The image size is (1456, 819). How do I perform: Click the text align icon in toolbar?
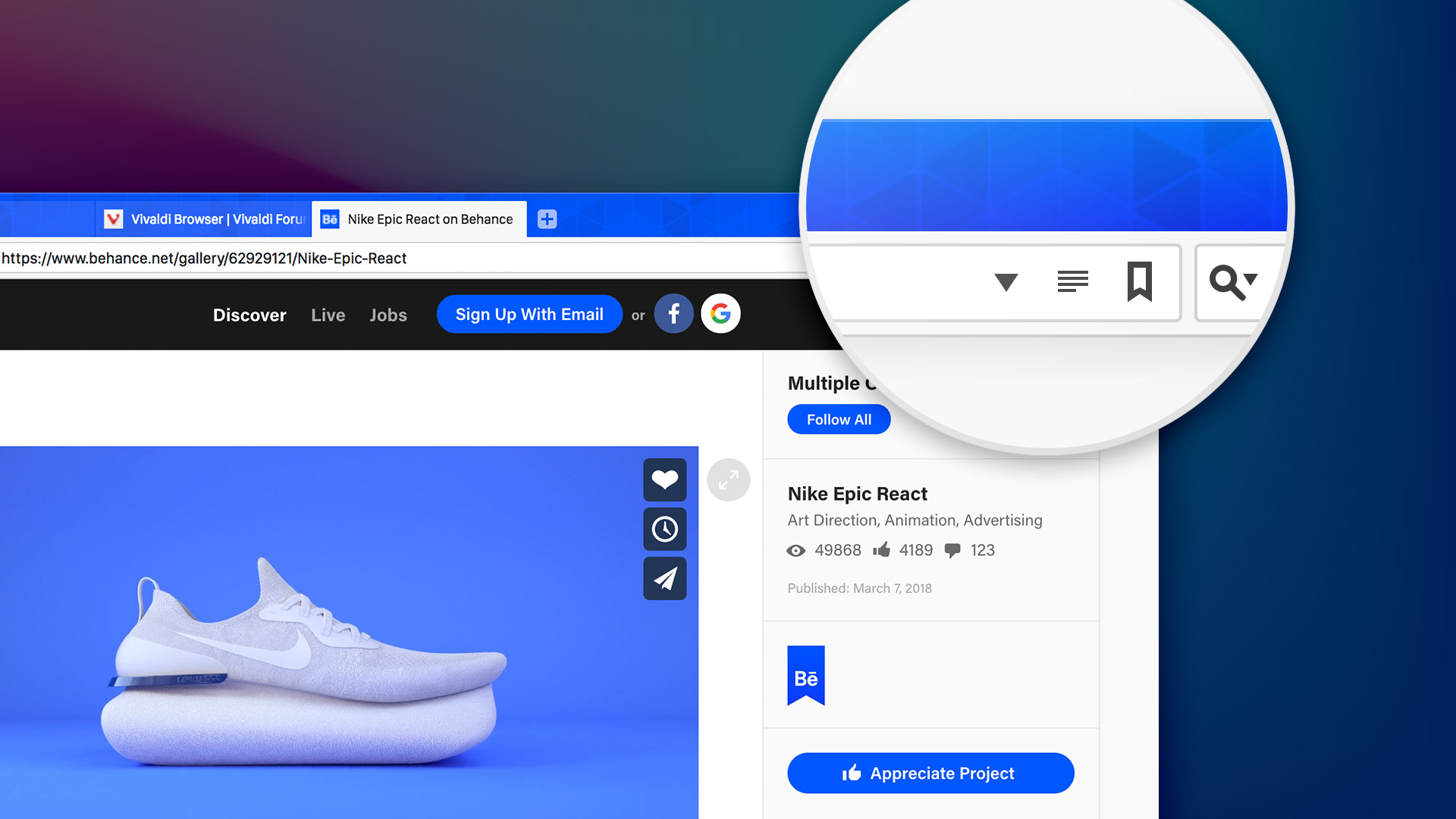point(1073,280)
